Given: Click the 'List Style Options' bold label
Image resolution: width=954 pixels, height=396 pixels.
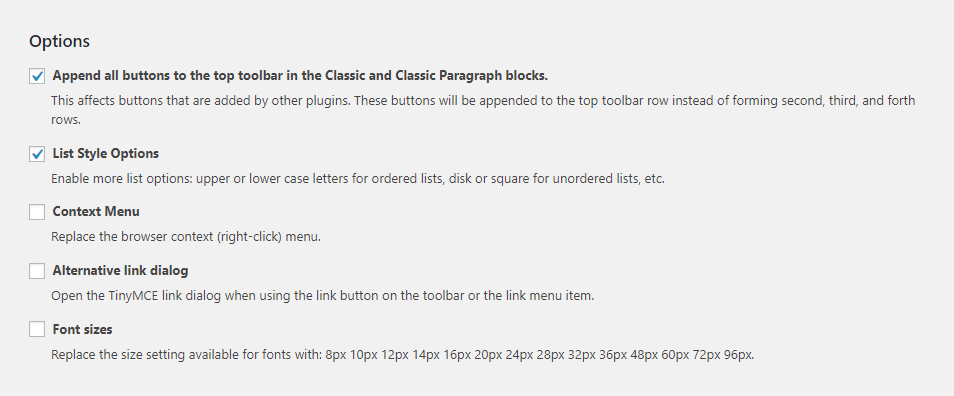Looking at the screenshot, I should tap(106, 153).
